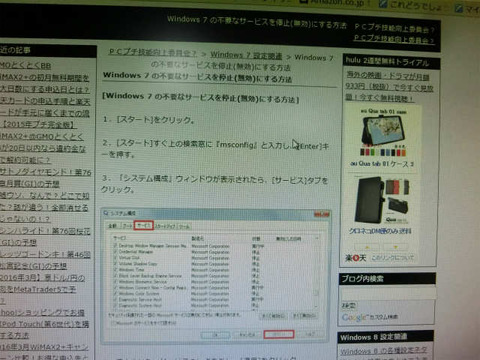Click 最近の記事 sidebar header

[47, 50]
